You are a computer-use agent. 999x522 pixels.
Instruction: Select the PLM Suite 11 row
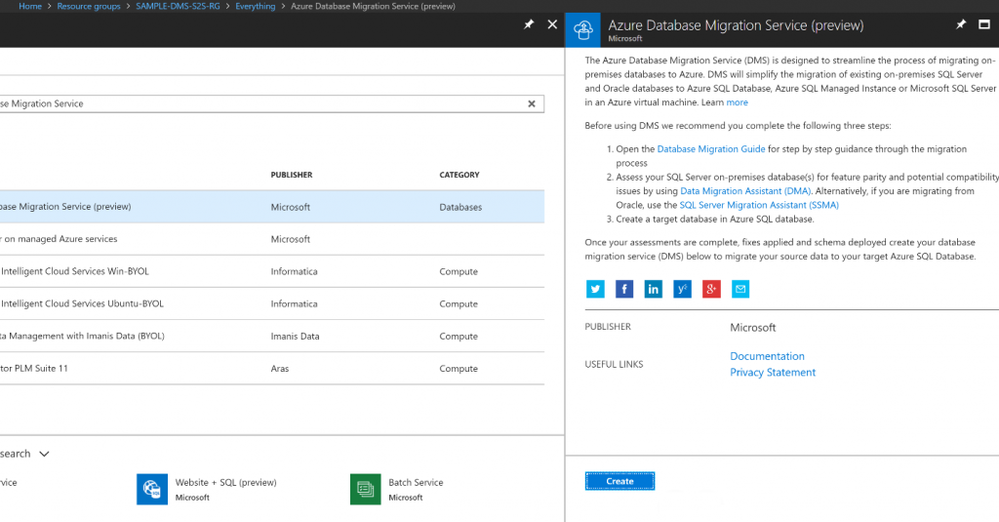(x=272, y=368)
